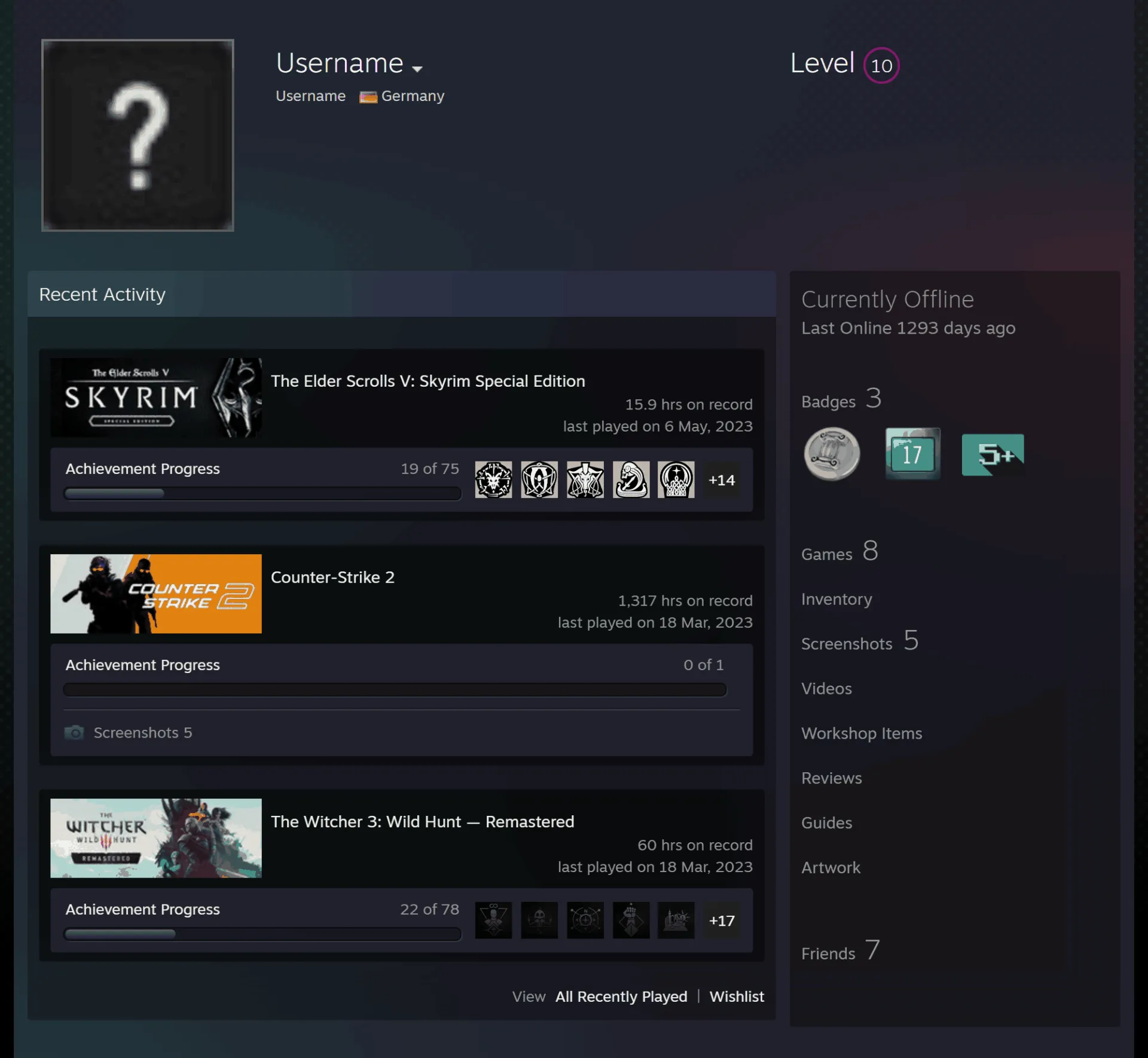Open the third Skyrim achievement icon
The width and height of the screenshot is (1148, 1058).
585,479
